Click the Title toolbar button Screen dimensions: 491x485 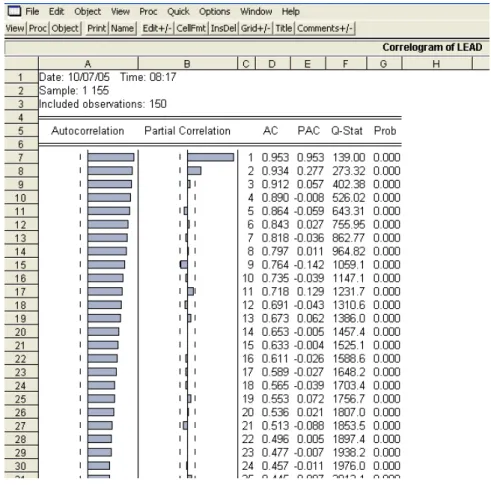[x=284, y=28]
